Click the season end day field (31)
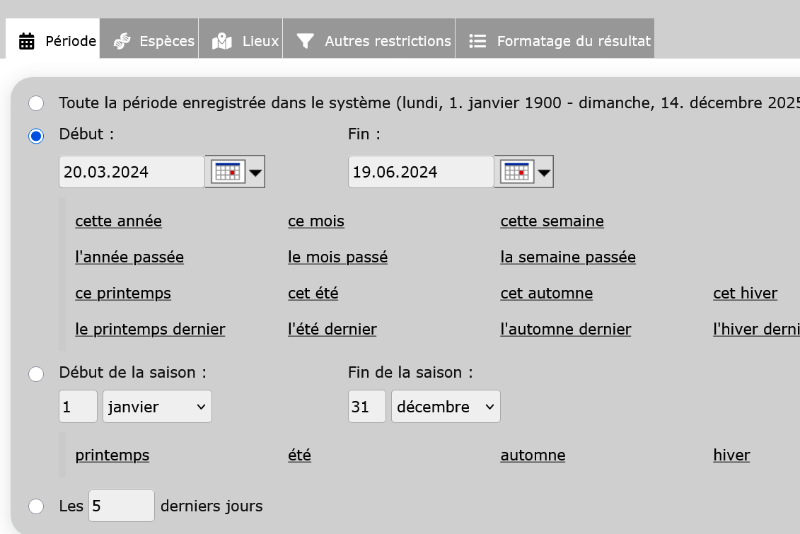 pos(367,406)
